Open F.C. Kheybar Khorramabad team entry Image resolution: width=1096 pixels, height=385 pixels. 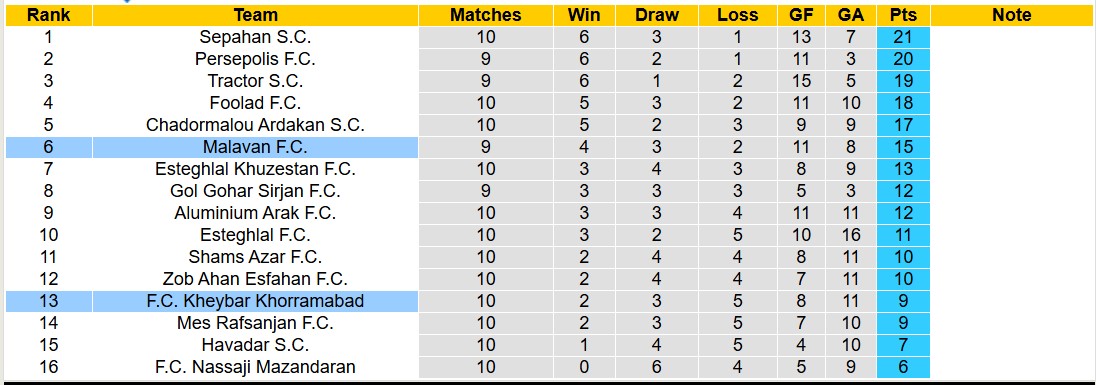(255, 301)
